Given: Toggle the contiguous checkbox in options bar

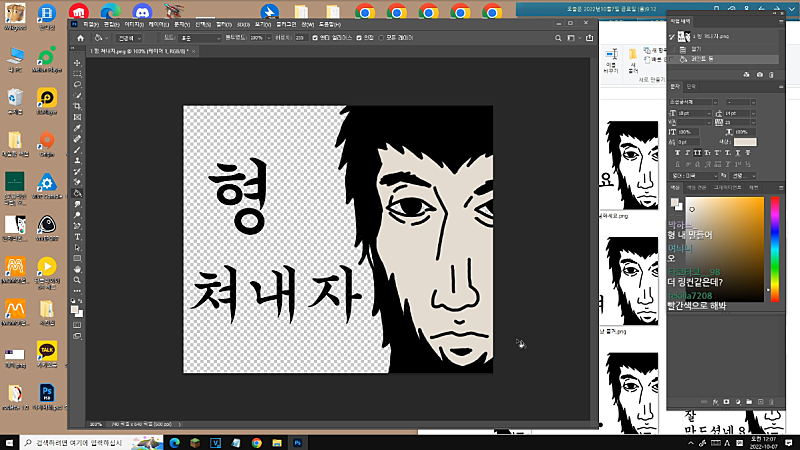Looking at the screenshot, I should 361,37.
